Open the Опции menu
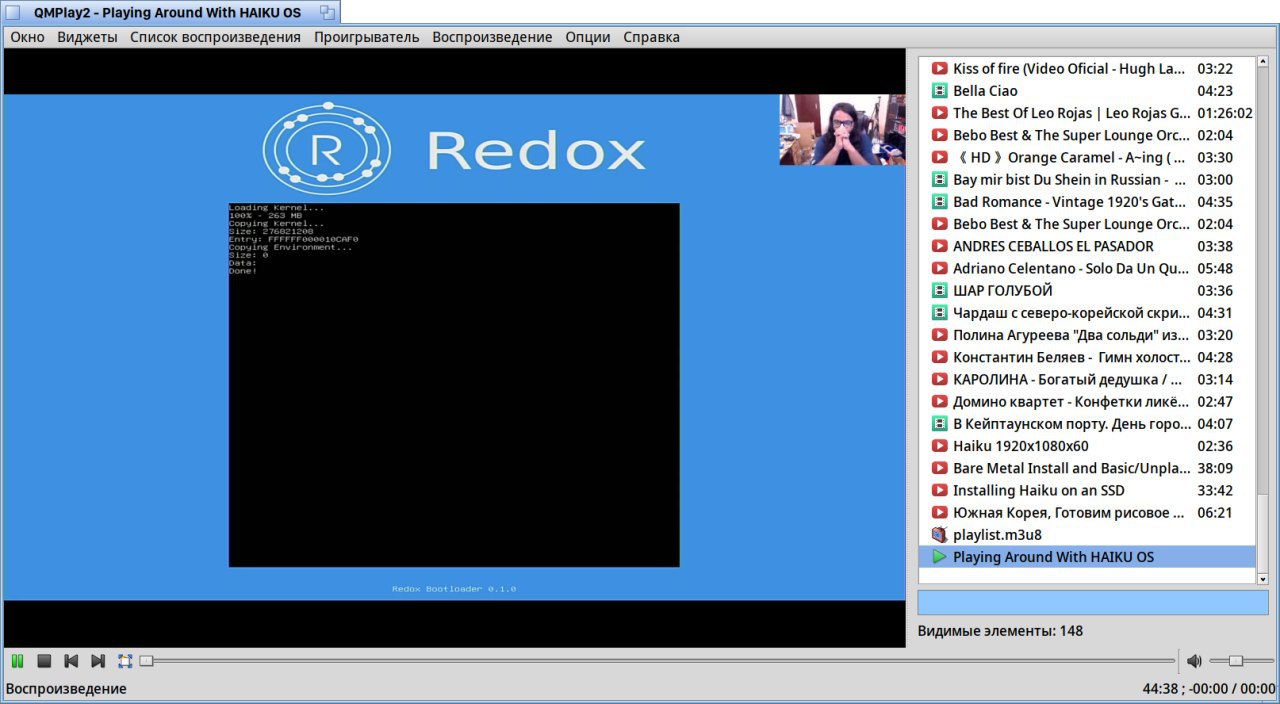 coord(588,37)
